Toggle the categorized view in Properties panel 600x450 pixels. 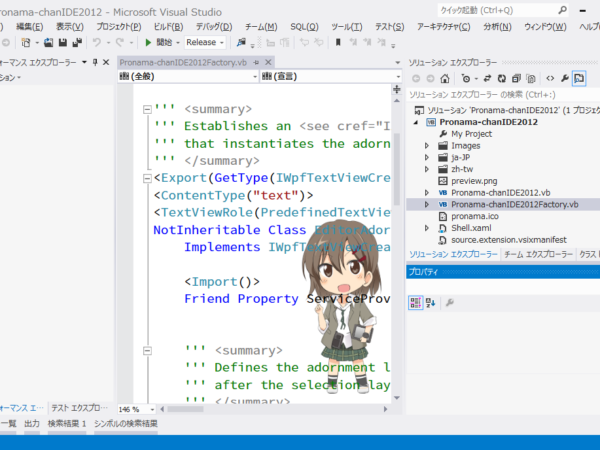pos(416,303)
